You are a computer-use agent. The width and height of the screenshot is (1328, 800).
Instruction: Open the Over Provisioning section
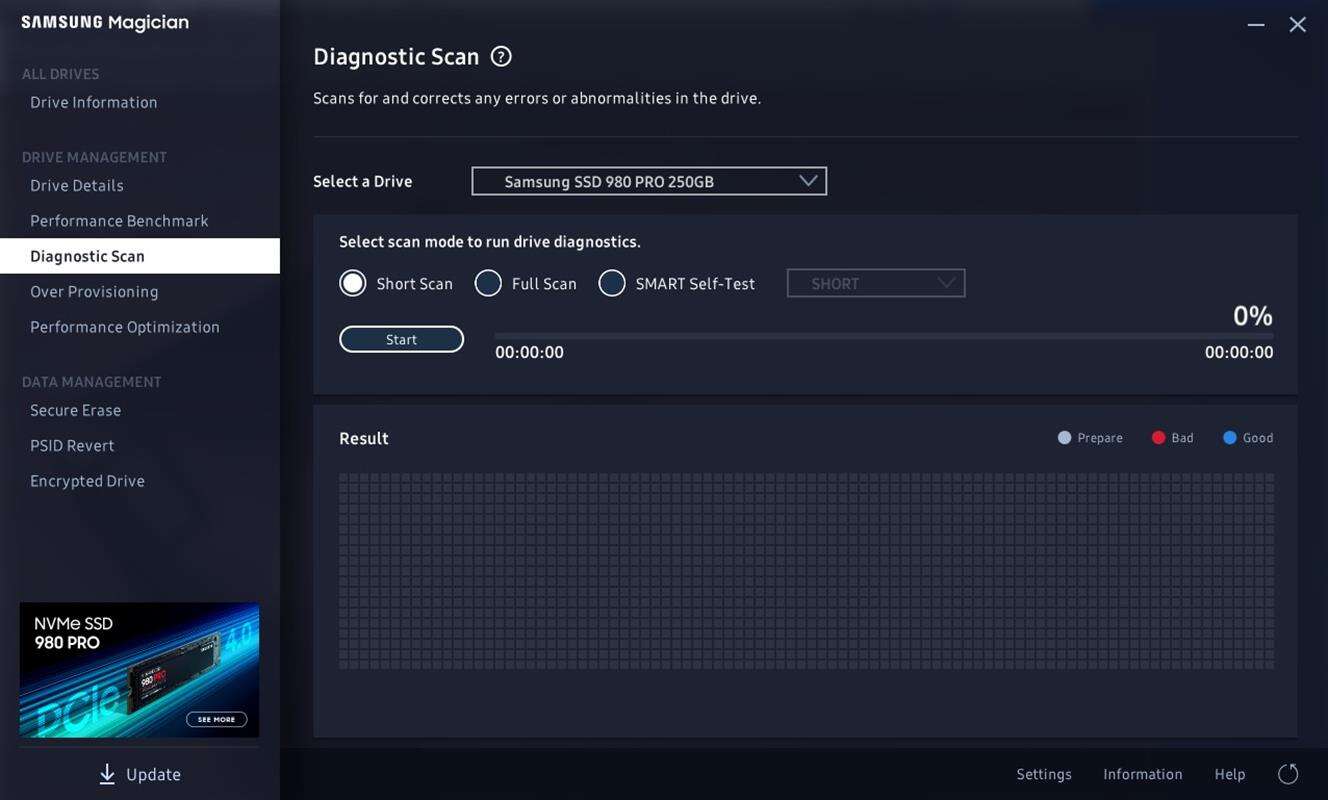(x=94, y=292)
